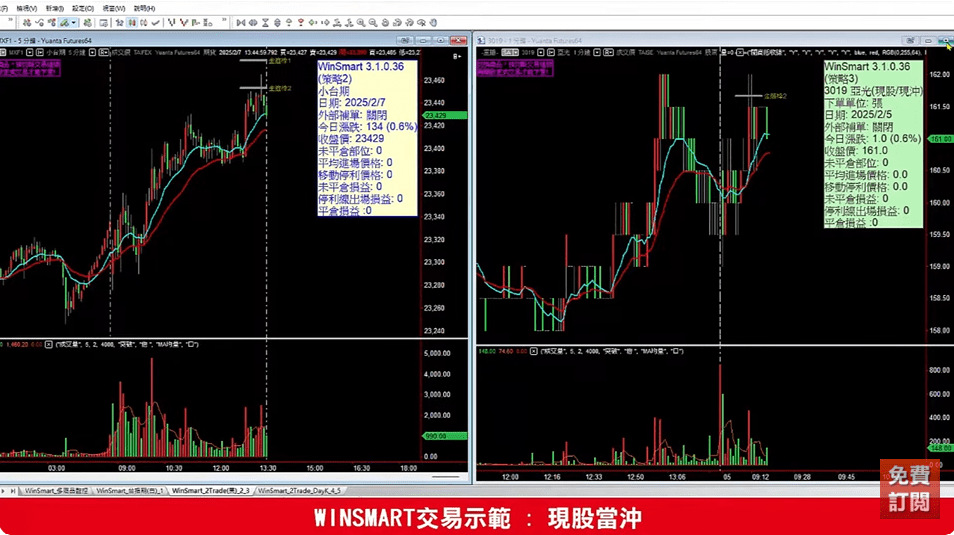
Task: Switch to WinSmart_多商品盤控 workspace tab
Action: coord(56,491)
